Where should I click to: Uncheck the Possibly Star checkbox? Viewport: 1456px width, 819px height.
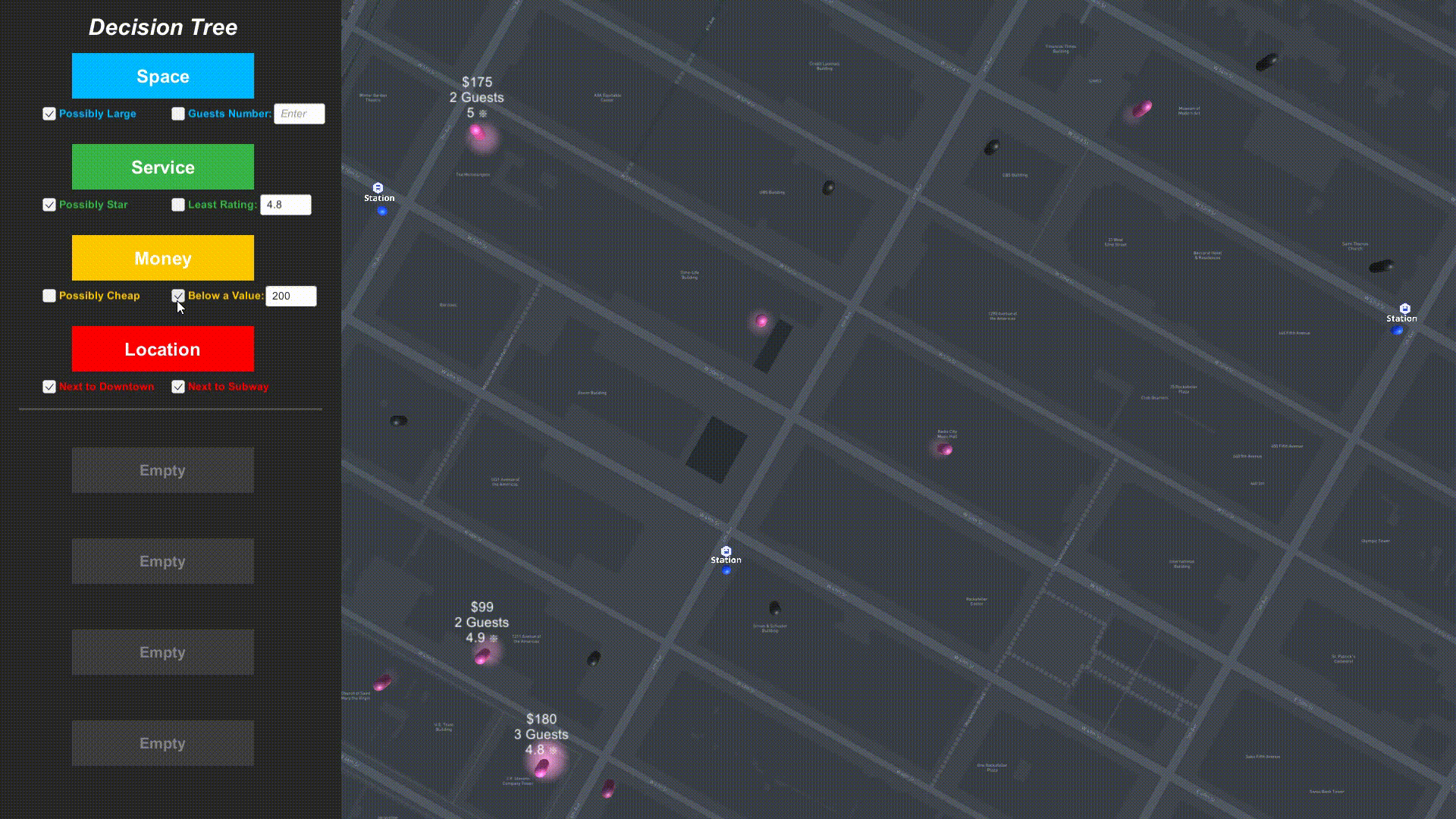(49, 205)
